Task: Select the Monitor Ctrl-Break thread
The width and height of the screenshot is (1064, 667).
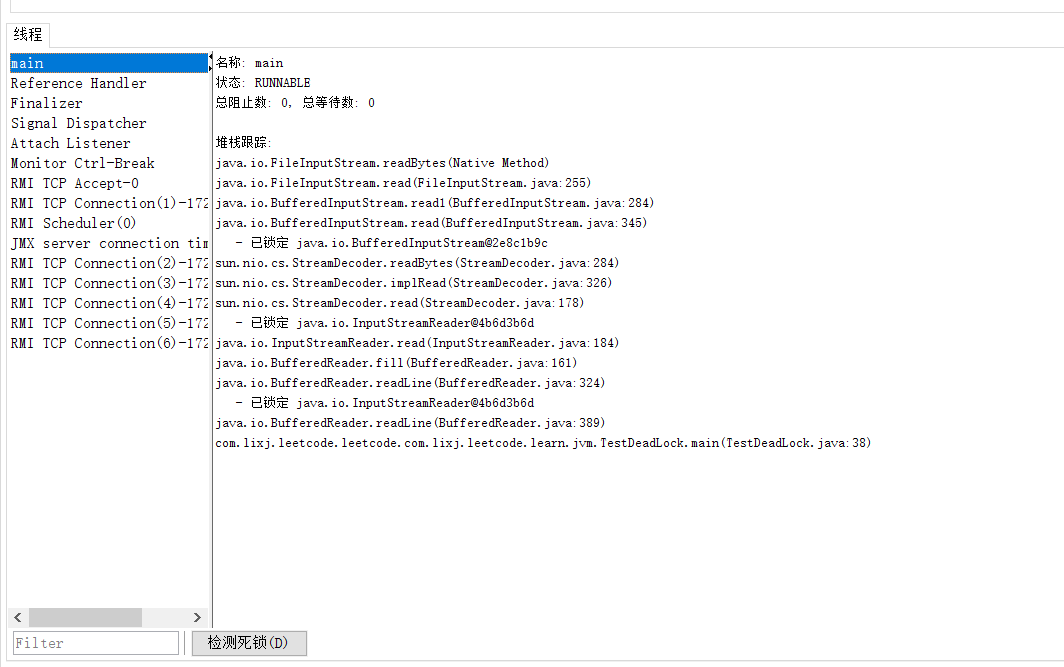Action: click(x=82, y=163)
